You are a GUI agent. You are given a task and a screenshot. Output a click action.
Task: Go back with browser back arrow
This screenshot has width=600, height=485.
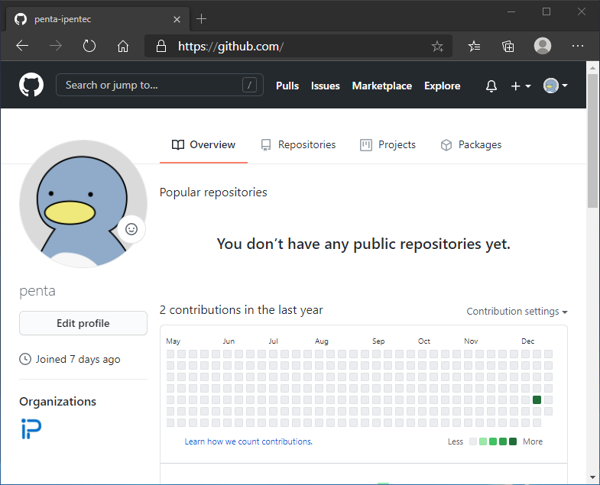22,46
